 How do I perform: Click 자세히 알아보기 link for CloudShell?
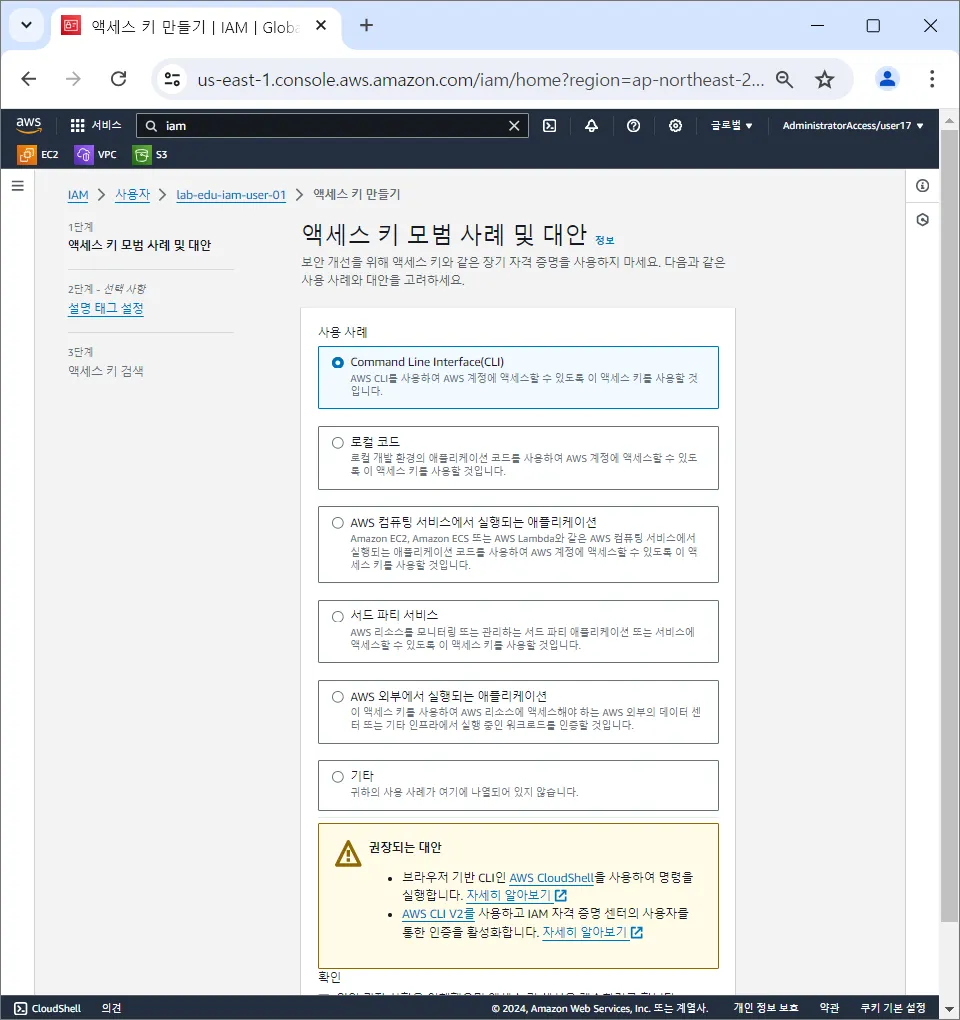pyautogui.click(x=509, y=896)
